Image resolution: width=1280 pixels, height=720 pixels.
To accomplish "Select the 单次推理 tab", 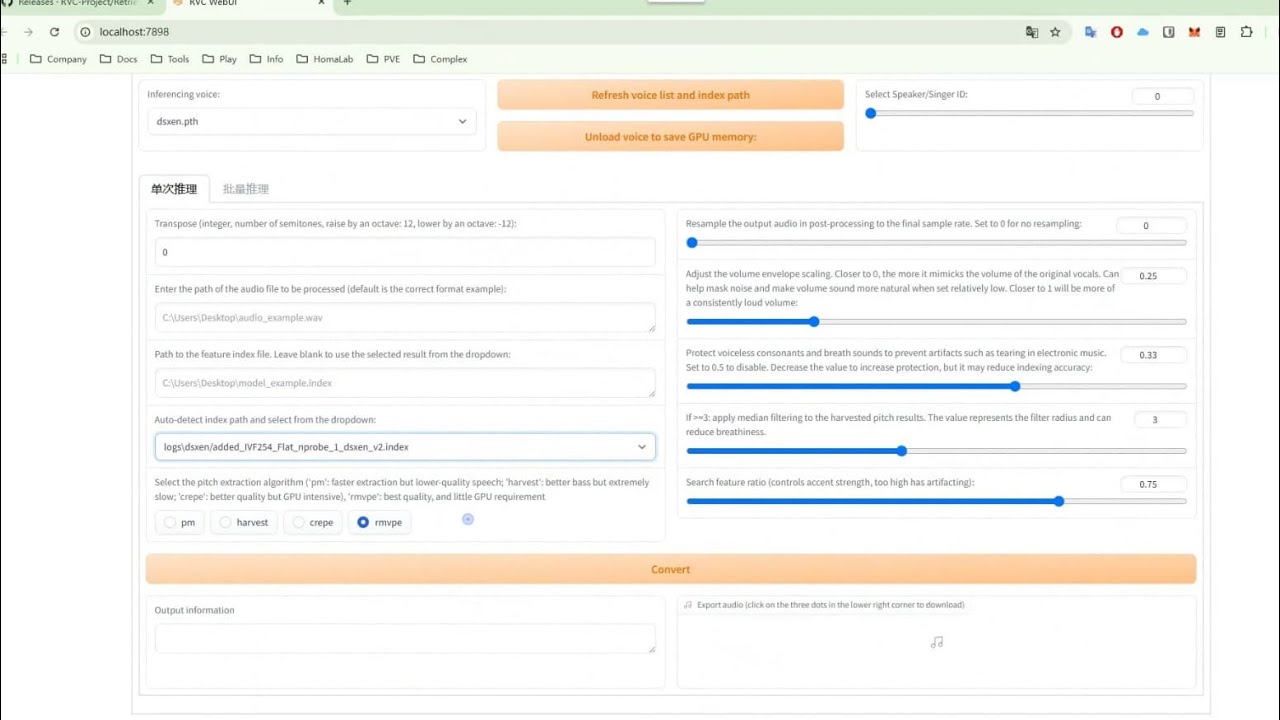I will [174, 189].
